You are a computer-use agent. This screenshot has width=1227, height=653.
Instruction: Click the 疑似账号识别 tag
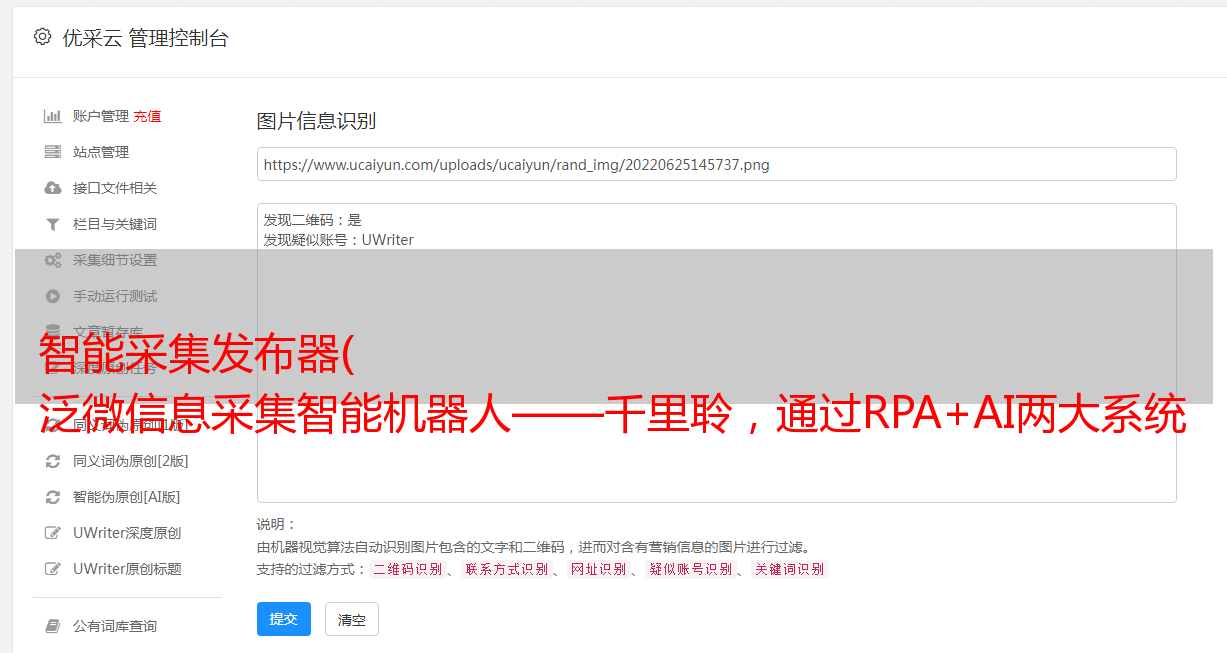tap(690, 569)
